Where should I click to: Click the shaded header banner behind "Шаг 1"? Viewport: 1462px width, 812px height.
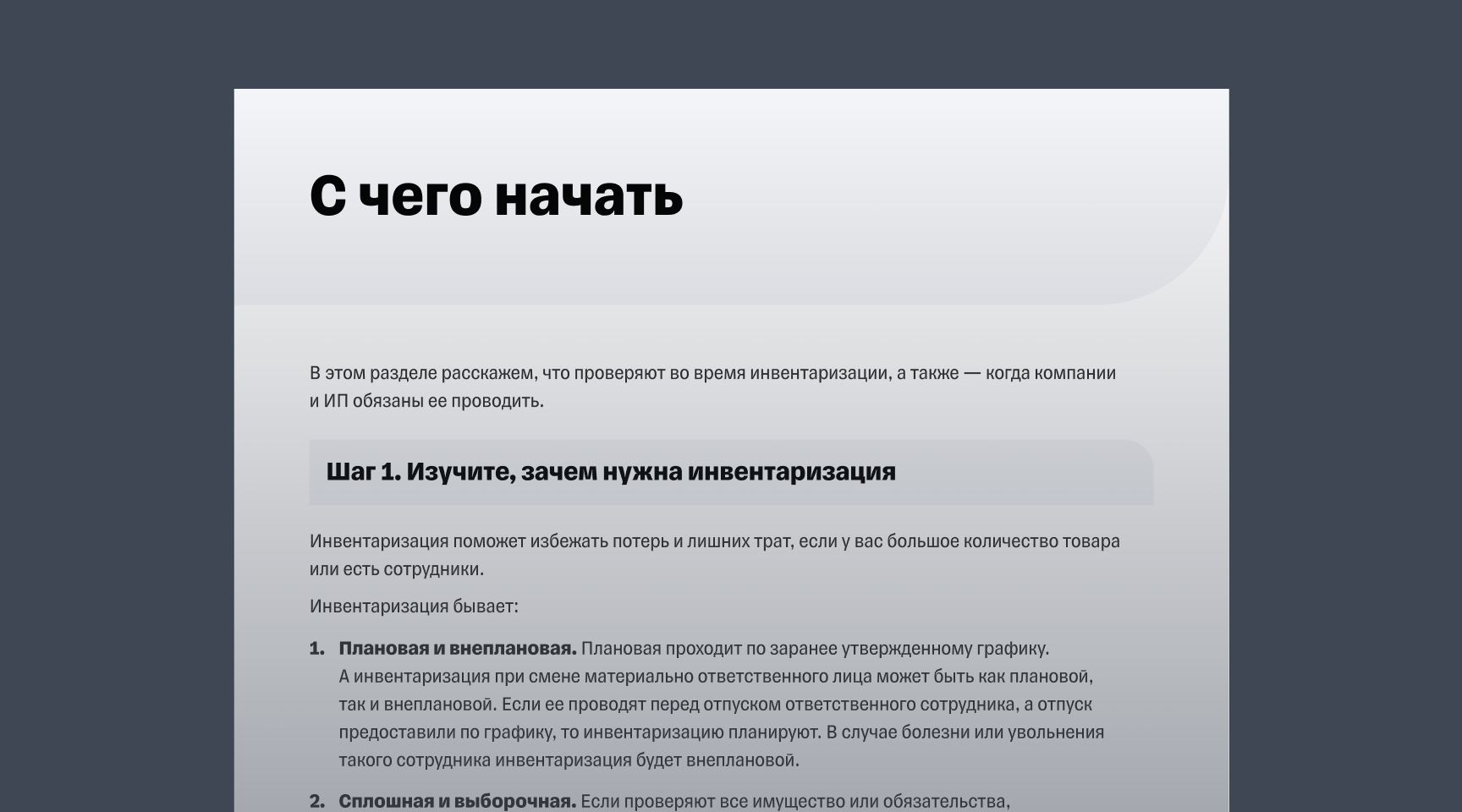click(x=1015, y=471)
